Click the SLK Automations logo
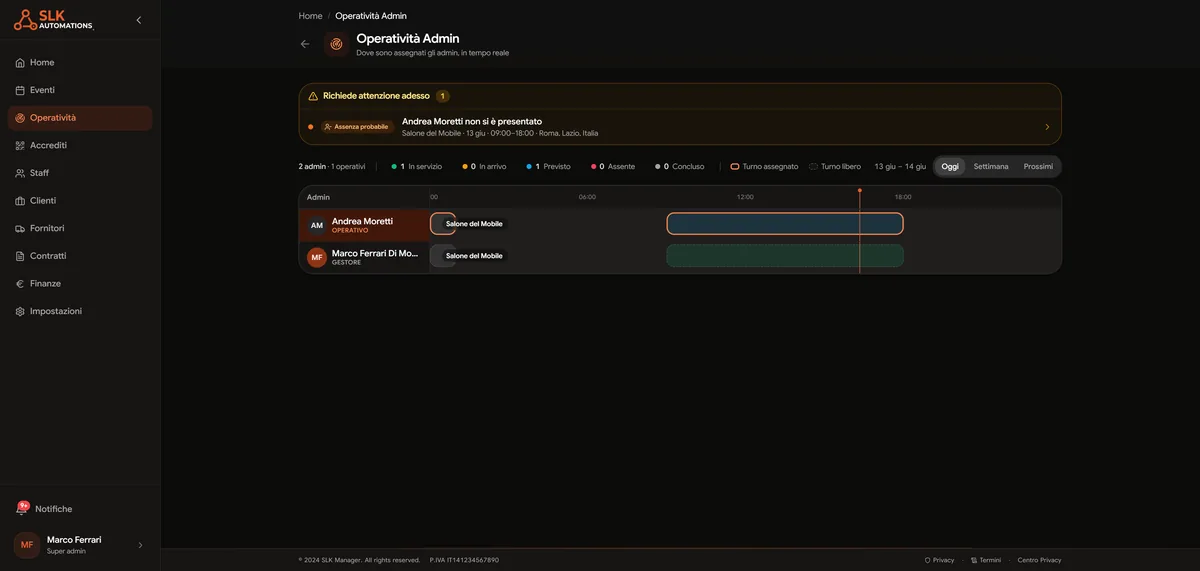1200x571 pixels. [x=54, y=19]
